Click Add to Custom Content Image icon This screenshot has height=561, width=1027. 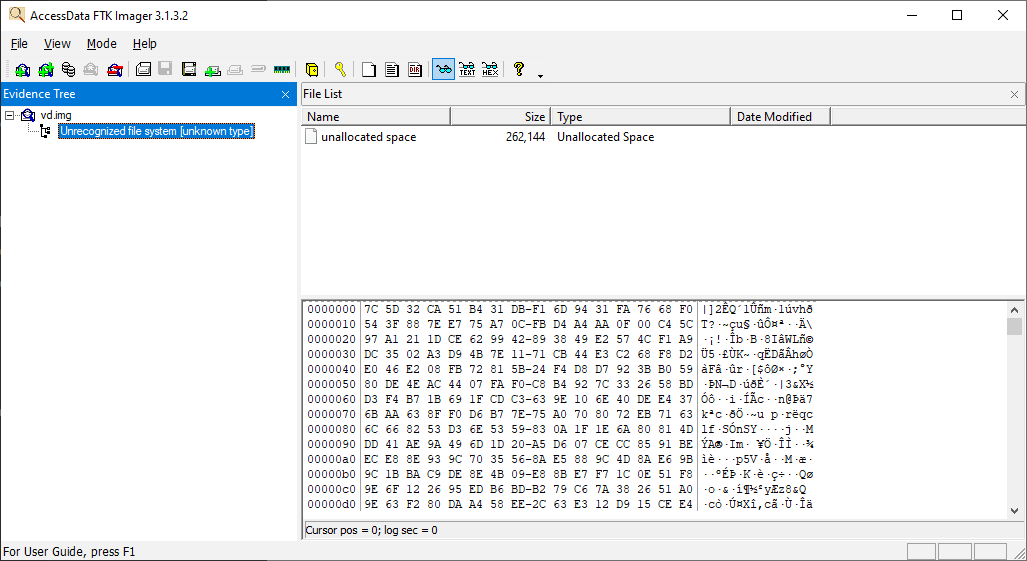click(212, 69)
